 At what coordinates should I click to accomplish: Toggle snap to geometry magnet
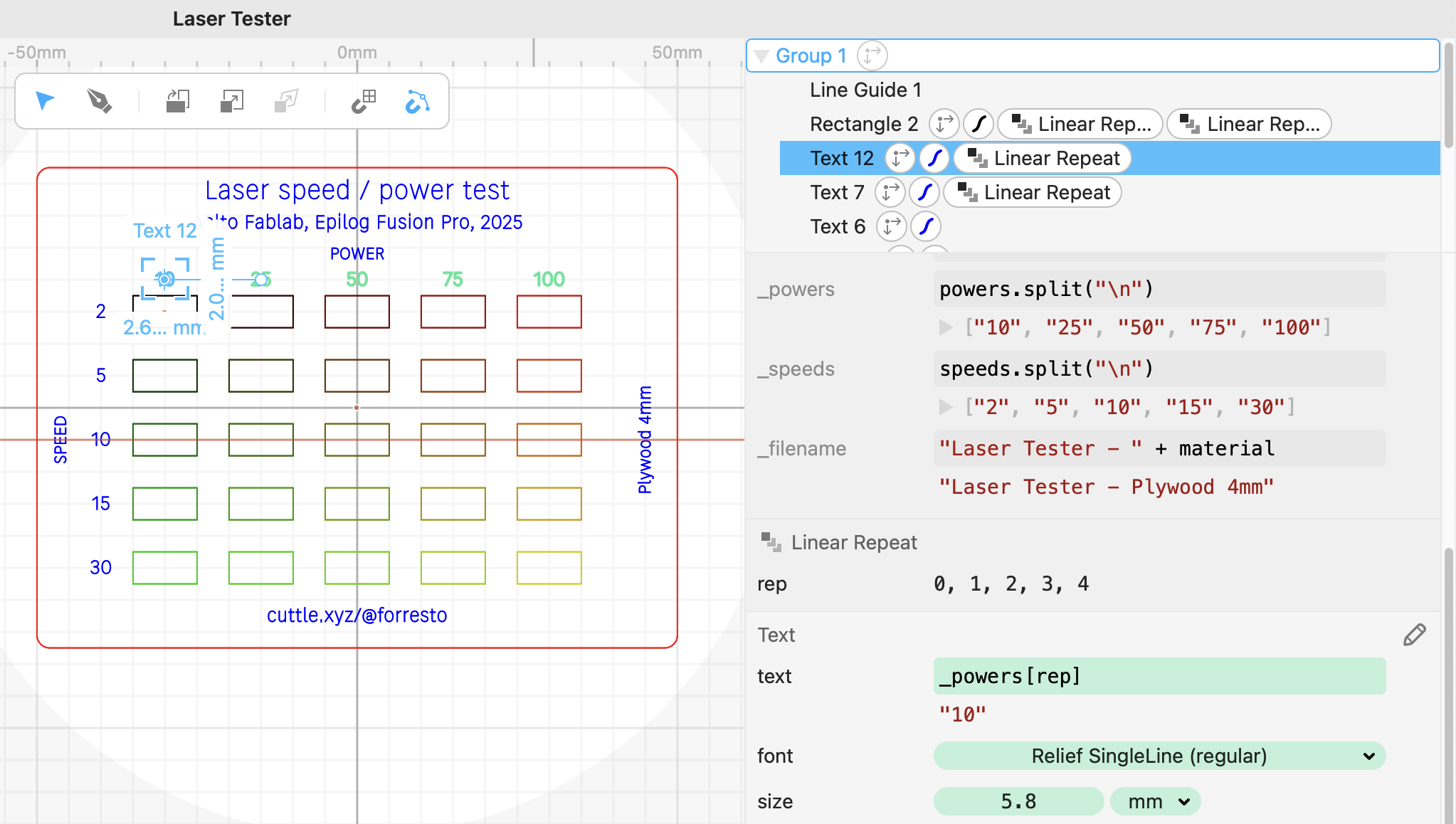pyautogui.click(x=417, y=101)
